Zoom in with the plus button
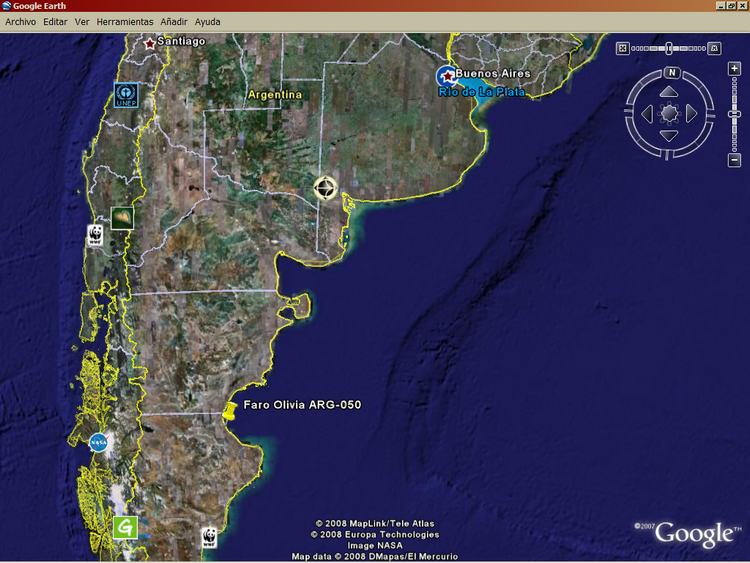The width and height of the screenshot is (750, 563). pyautogui.click(x=735, y=69)
